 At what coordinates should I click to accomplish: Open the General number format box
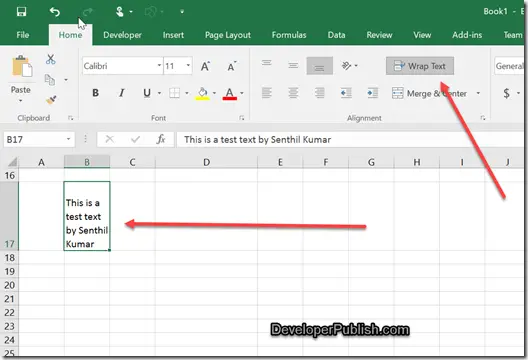tap(509, 66)
